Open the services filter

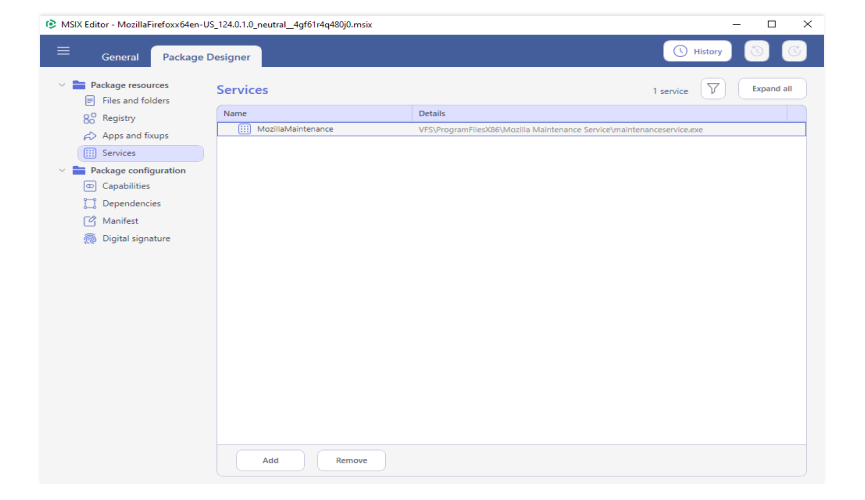click(713, 89)
